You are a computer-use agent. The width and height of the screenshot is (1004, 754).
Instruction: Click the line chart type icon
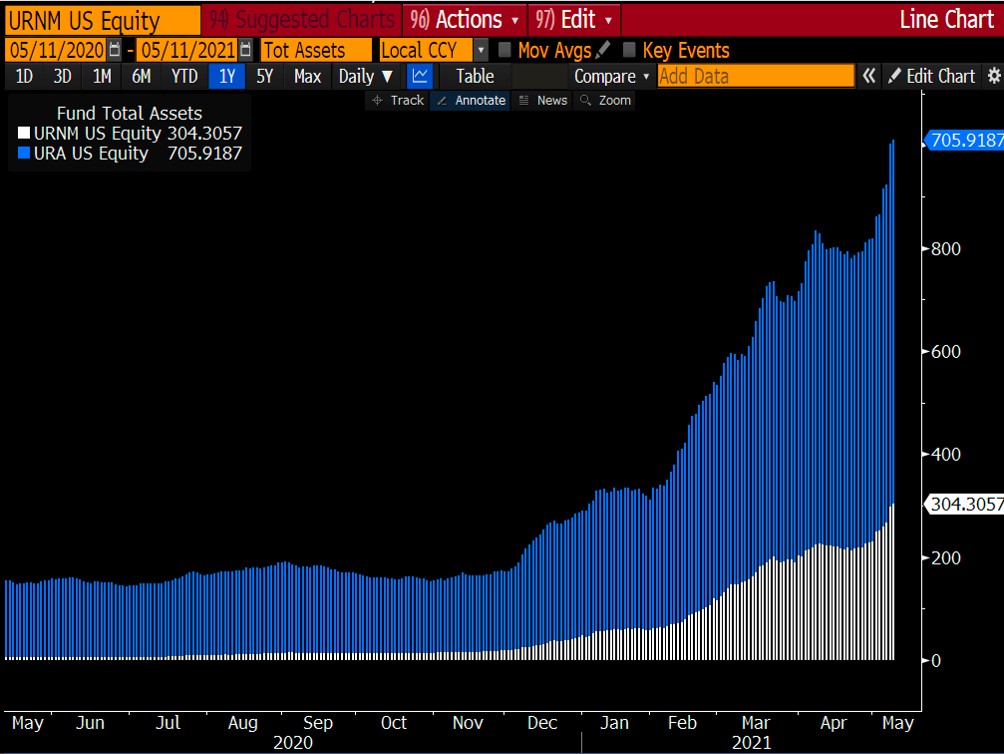tap(419, 76)
